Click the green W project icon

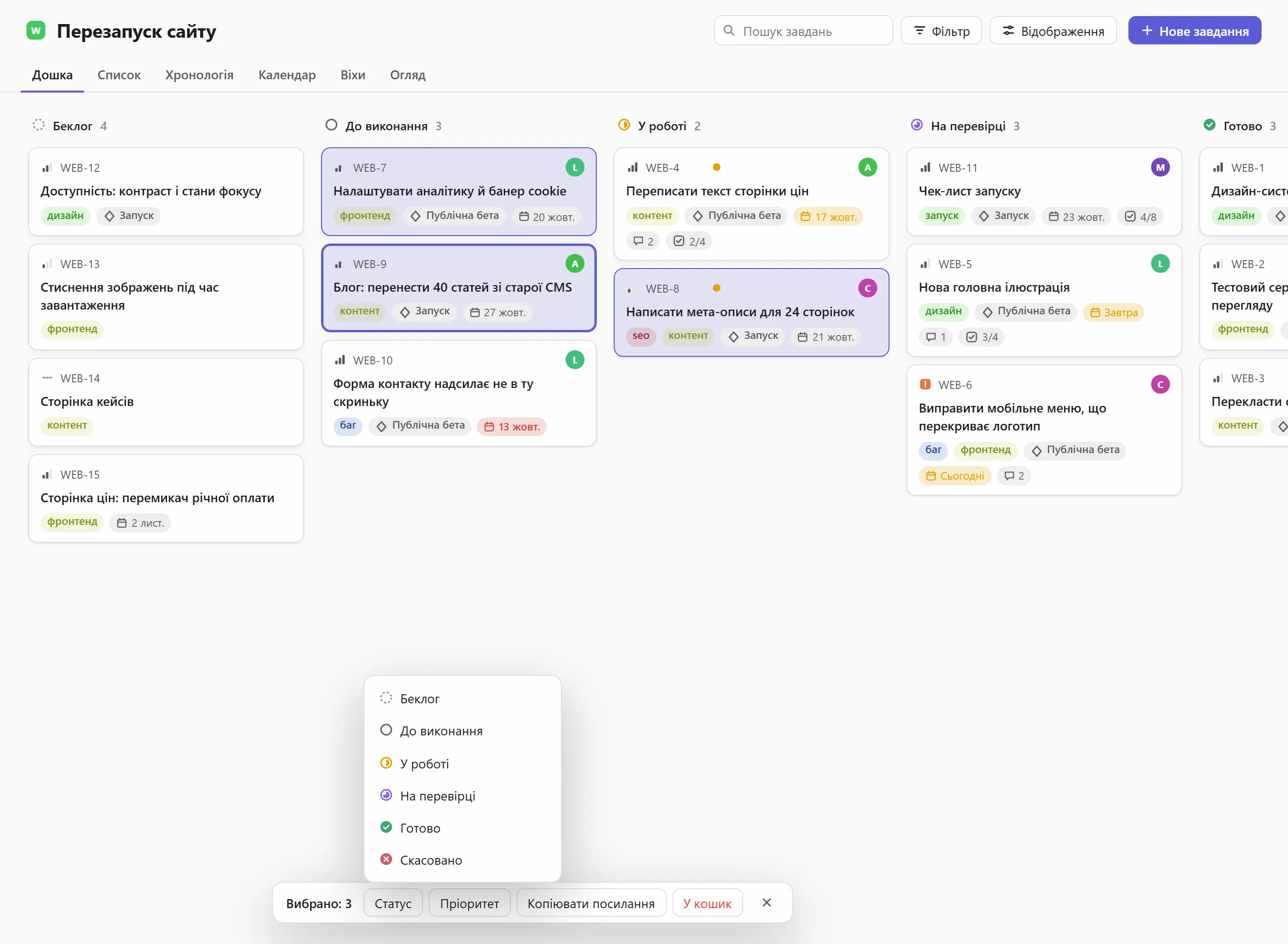pos(36,30)
